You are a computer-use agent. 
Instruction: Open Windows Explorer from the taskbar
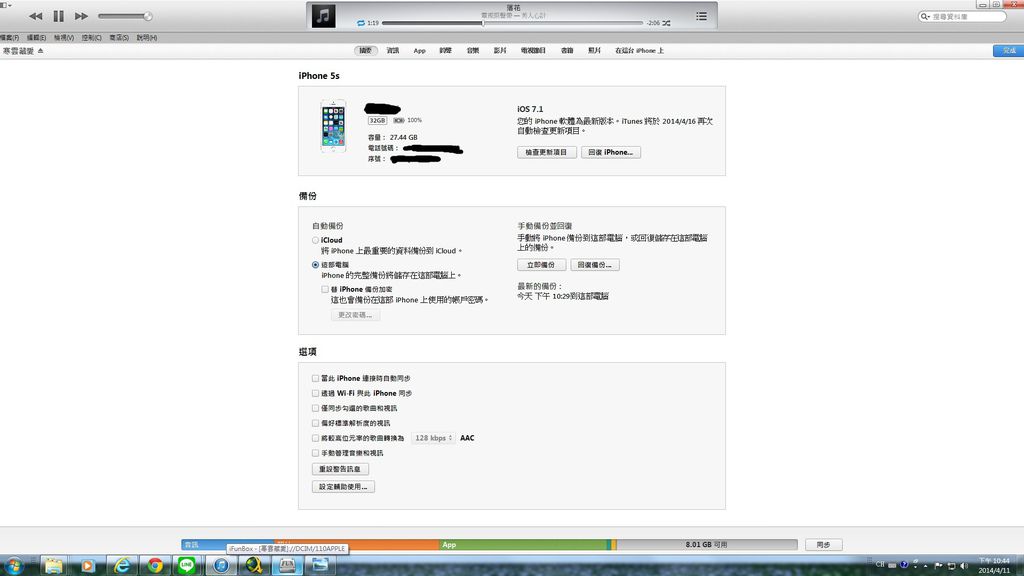(x=54, y=565)
